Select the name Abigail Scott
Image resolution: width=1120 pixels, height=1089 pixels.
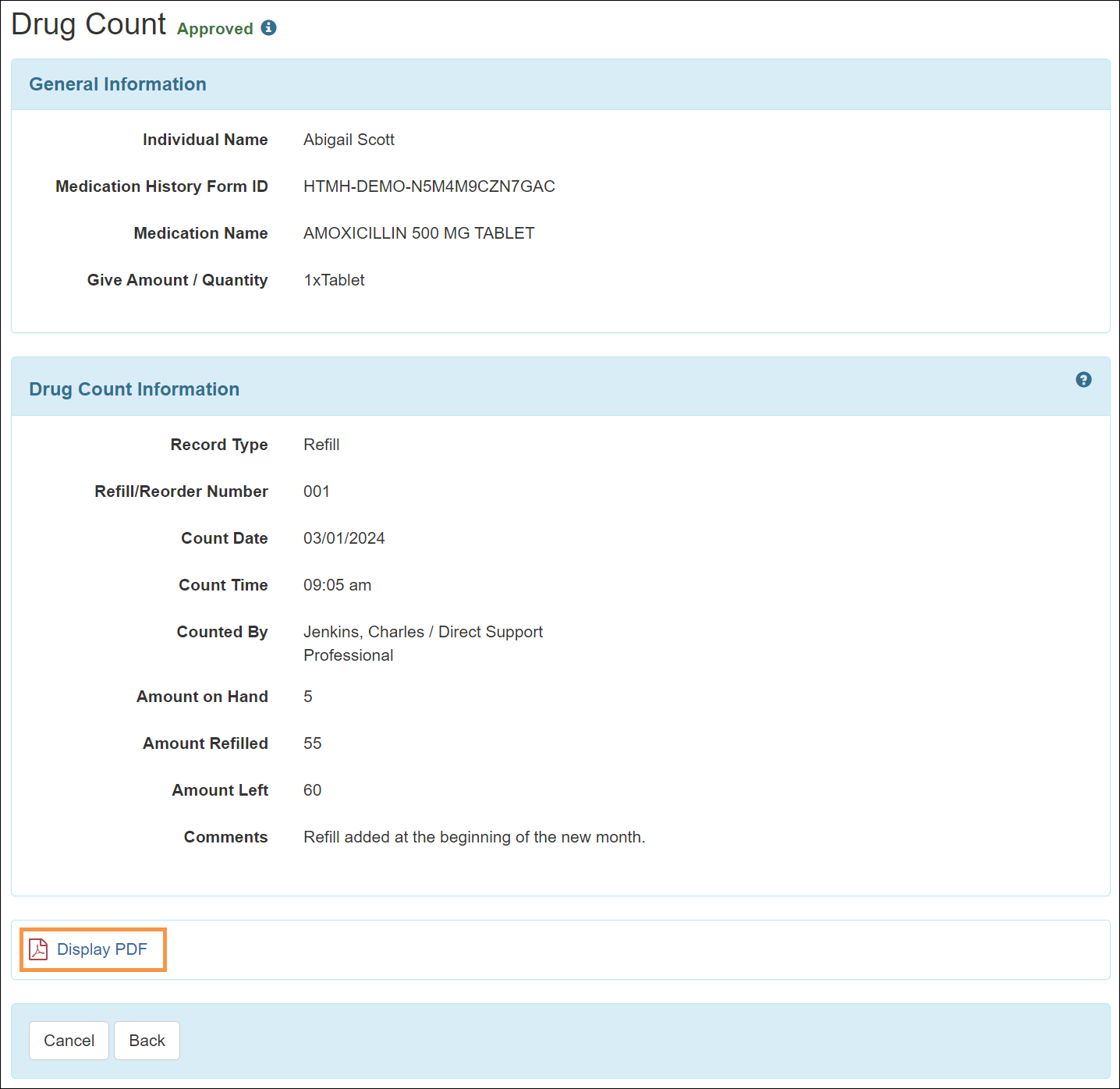pyautogui.click(x=349, y=140)
